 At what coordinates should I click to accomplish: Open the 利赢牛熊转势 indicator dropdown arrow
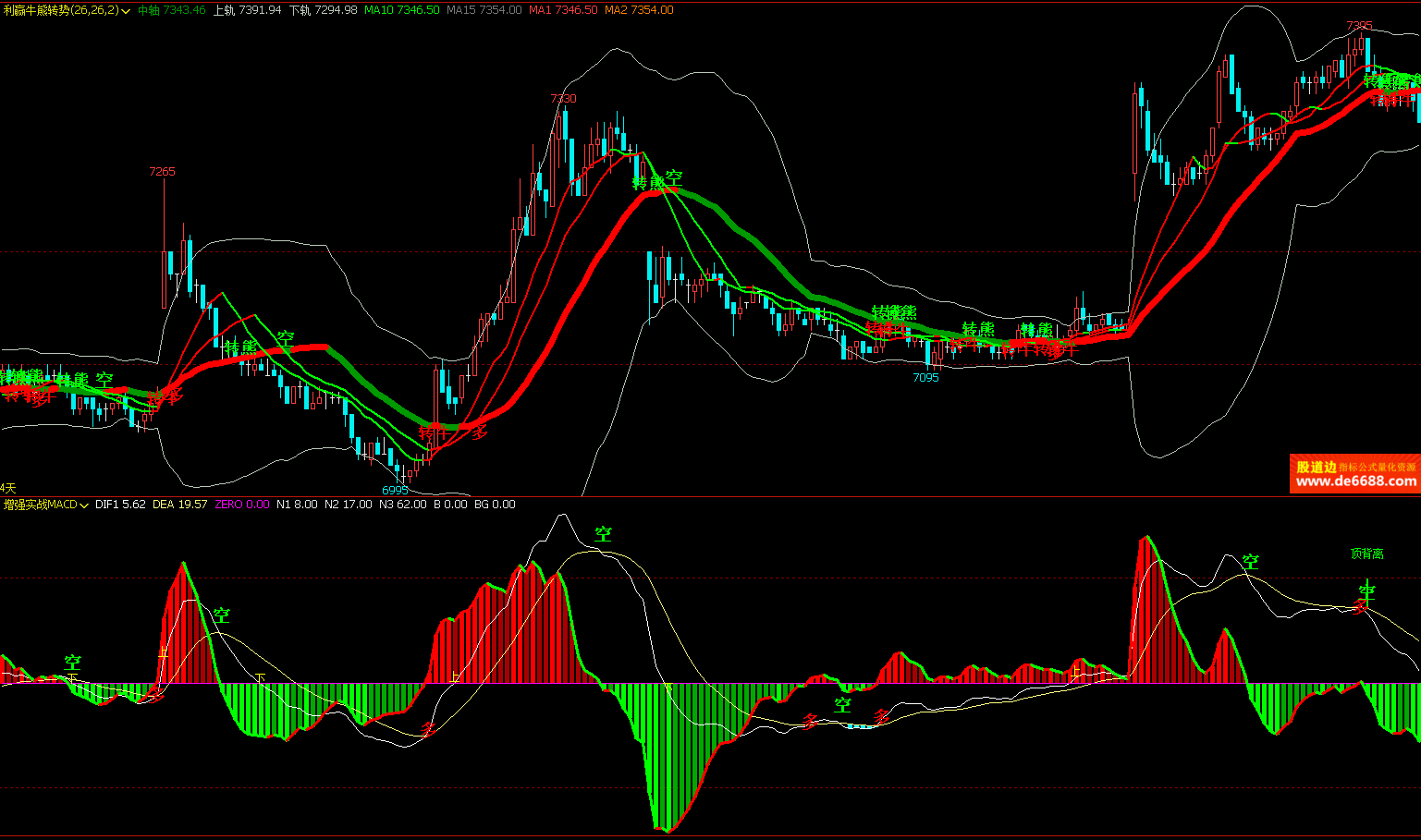(x=126, y=11)
